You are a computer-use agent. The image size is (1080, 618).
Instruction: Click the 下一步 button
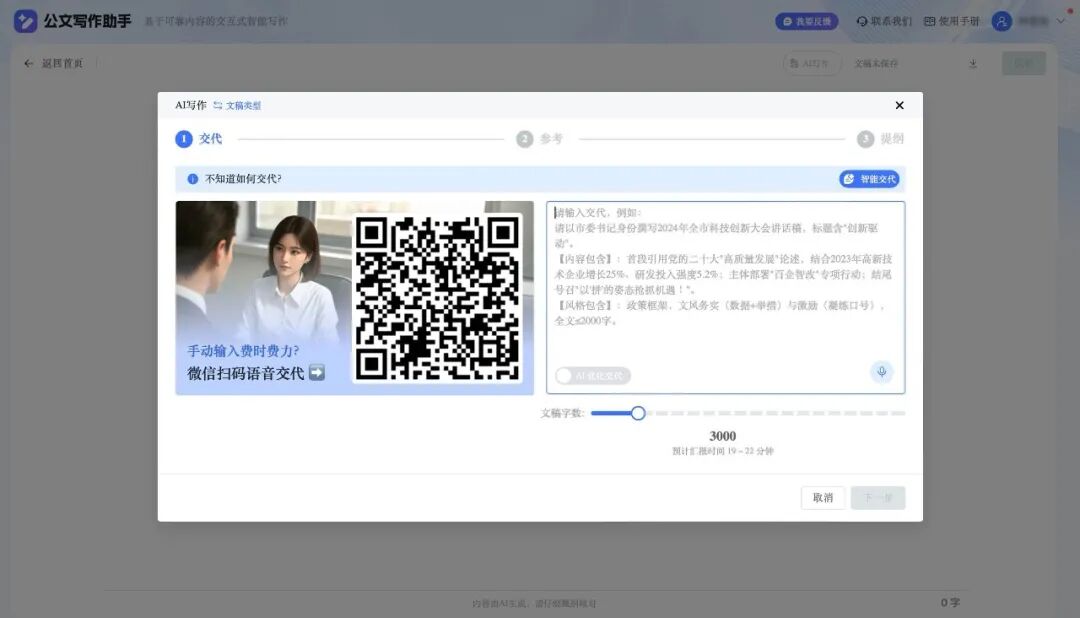tap(878, 497)
